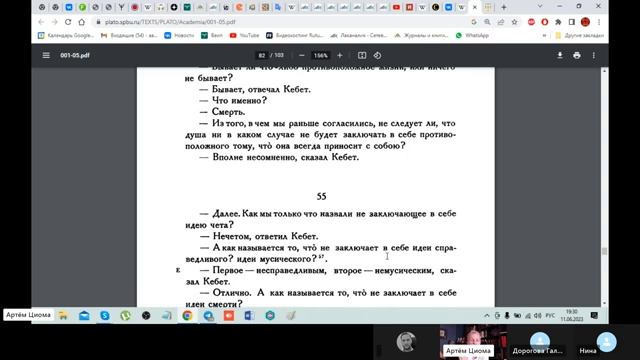Open Chrome from the taskbar
Viewport: 640px width, 360px height.
click(x=187, y=316)
